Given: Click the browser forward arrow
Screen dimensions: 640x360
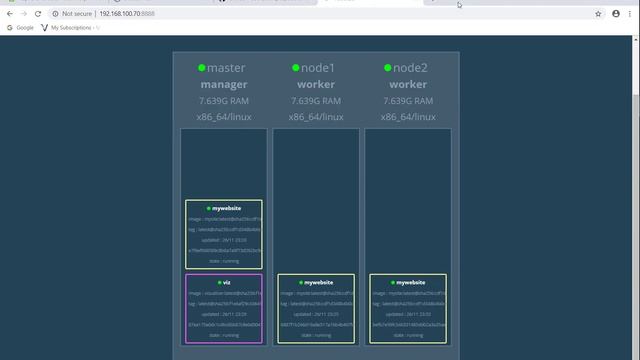Looking at the screenshot, I should click(x=24, y=13).
